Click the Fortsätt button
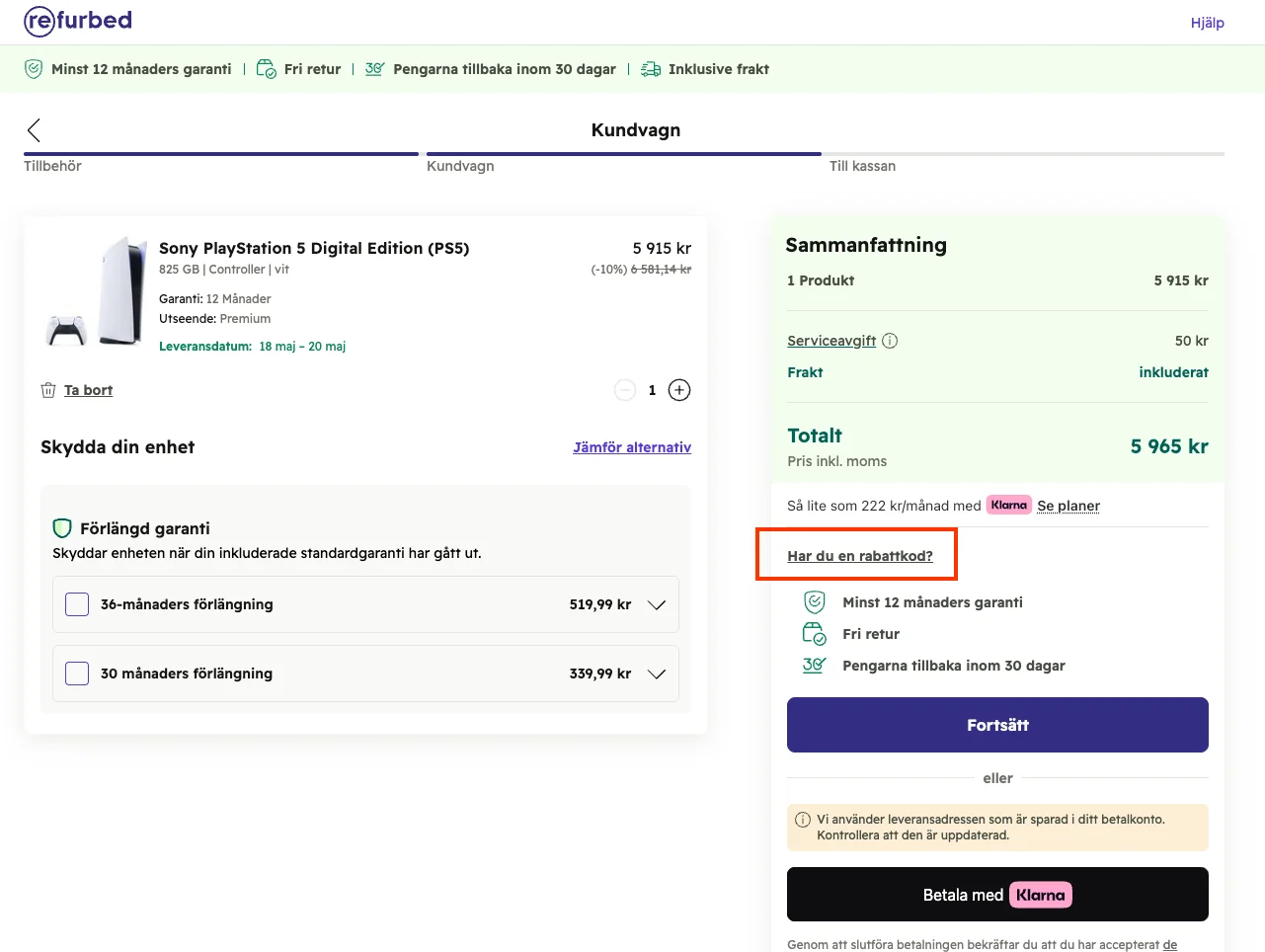1265x952 pixels. 997,725
